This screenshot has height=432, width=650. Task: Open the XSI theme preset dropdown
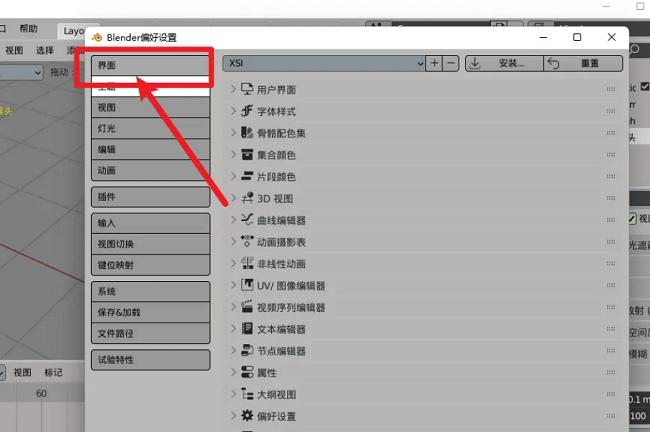(323, 63)
